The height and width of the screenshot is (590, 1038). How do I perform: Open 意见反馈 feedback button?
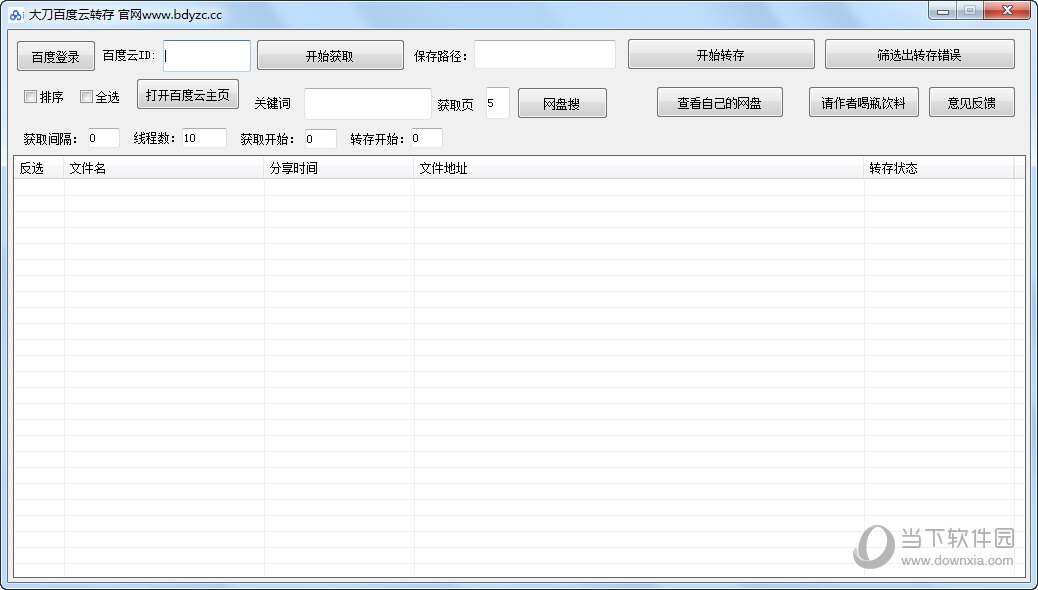pyautogui.click(x=971, y=103)
